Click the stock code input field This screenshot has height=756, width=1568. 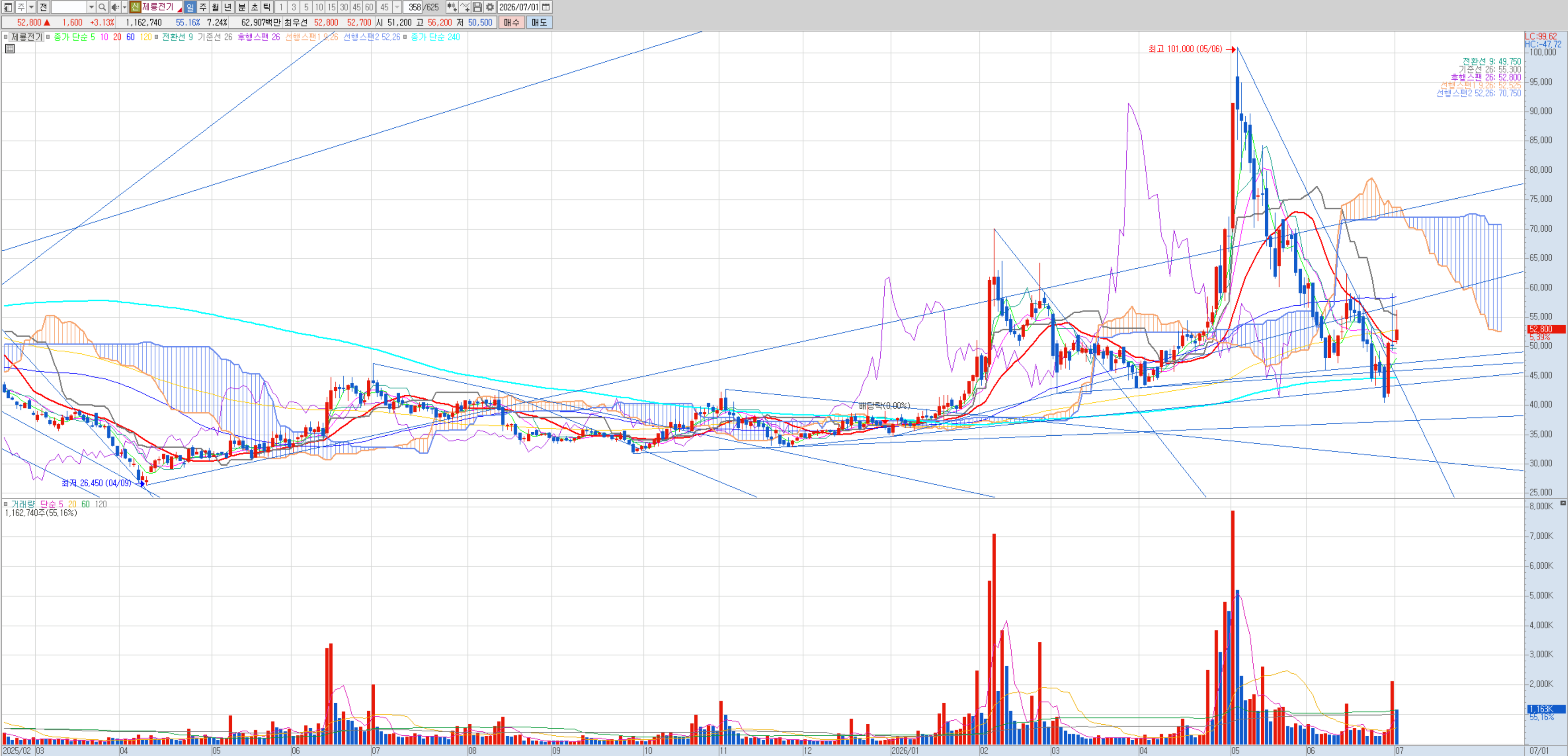[69, 7]
